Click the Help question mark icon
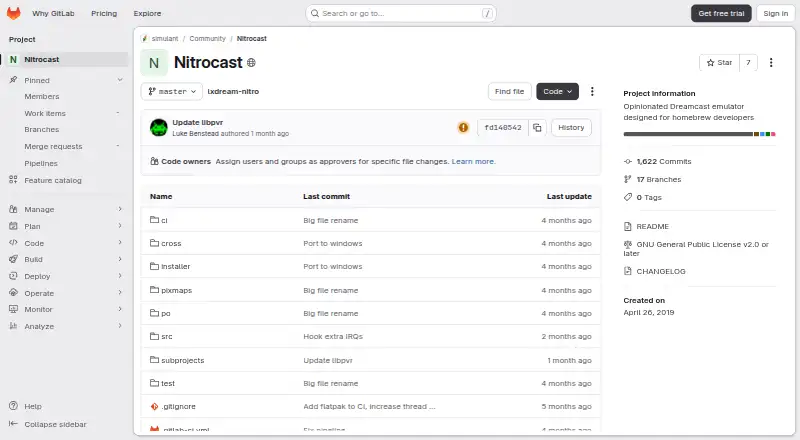 [x=13, y=406]
